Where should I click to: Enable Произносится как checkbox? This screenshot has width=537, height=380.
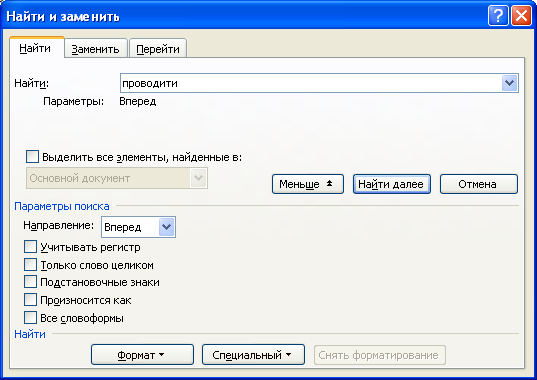point(30,300)
